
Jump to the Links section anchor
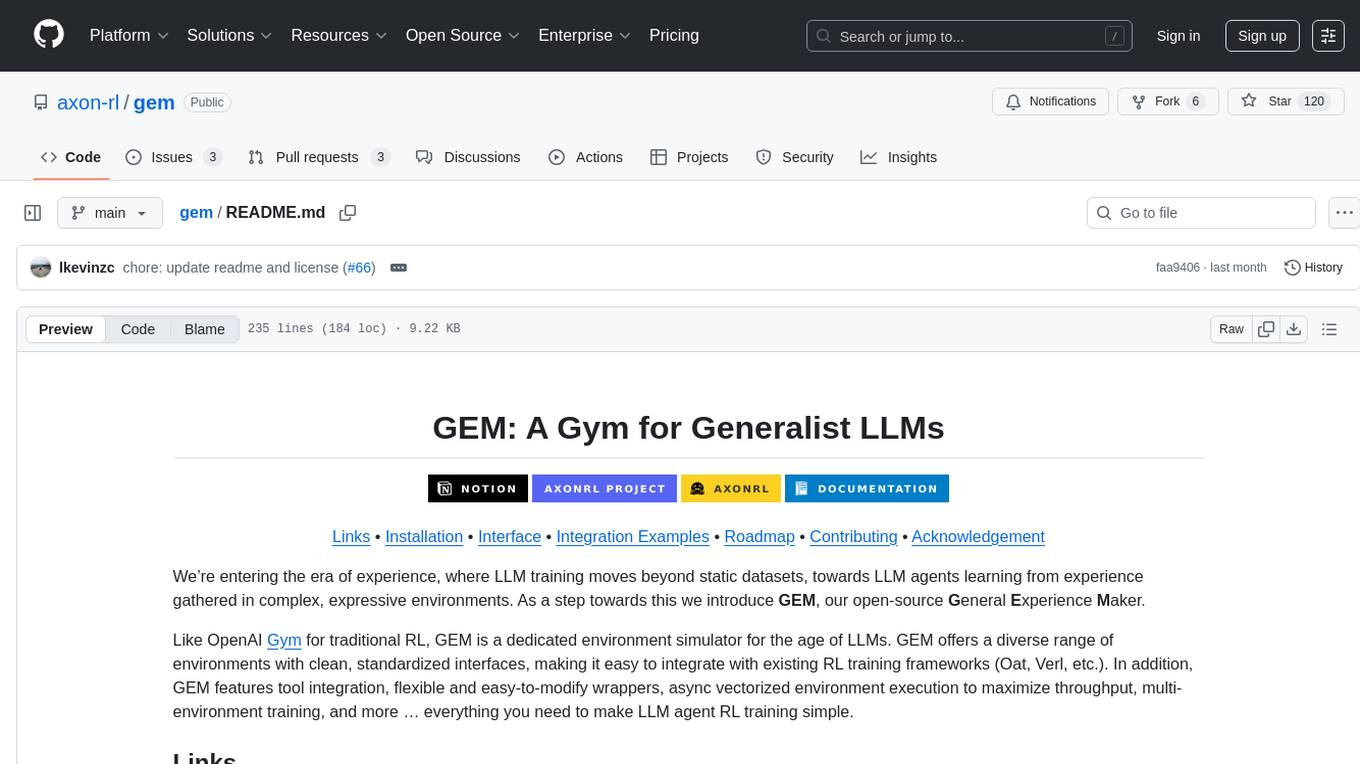click(x=351, y=536)
